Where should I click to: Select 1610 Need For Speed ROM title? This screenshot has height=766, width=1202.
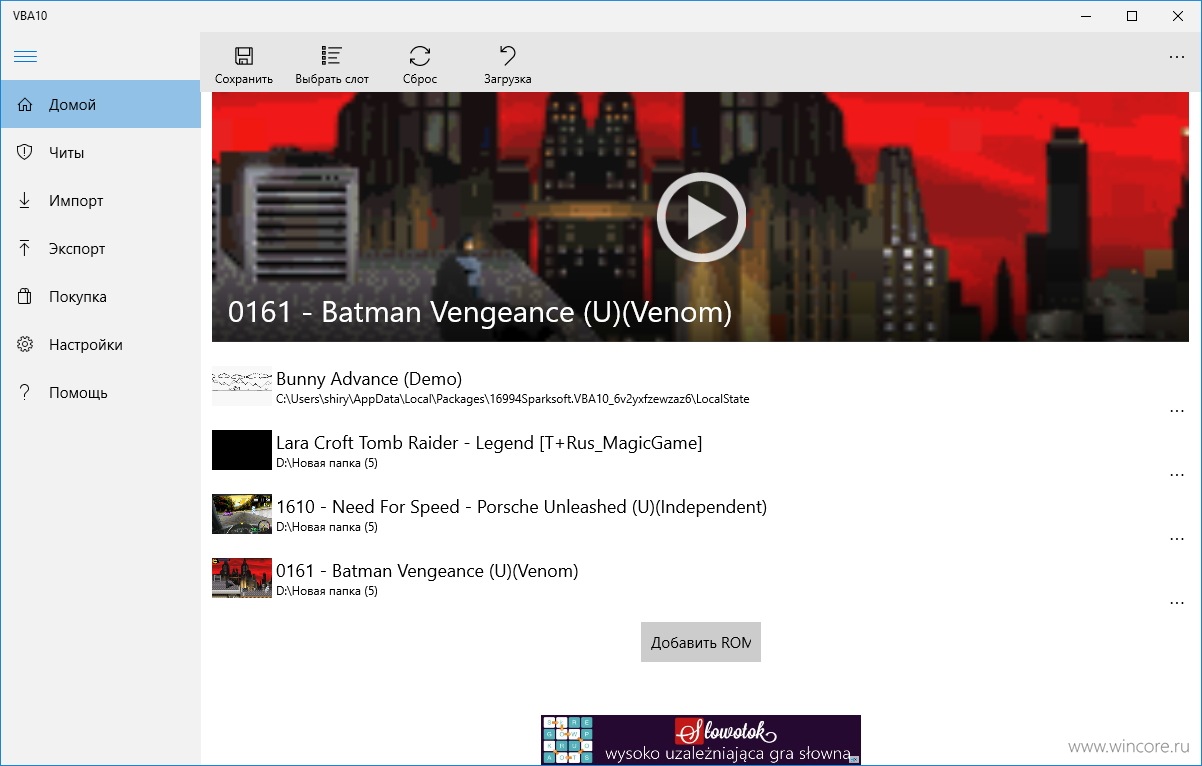pyautogui.click(x=521, y=507)
